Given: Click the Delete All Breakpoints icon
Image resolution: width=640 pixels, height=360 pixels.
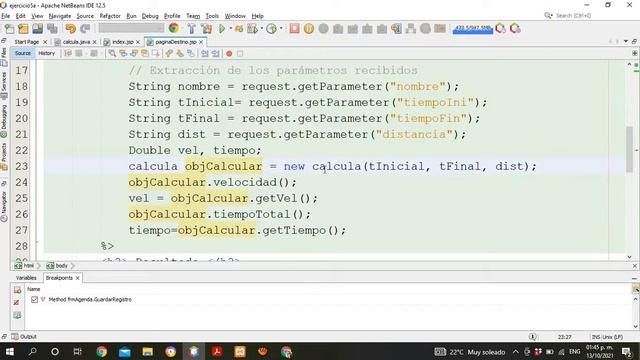Looking at the screenshot, I should (17, 302).
